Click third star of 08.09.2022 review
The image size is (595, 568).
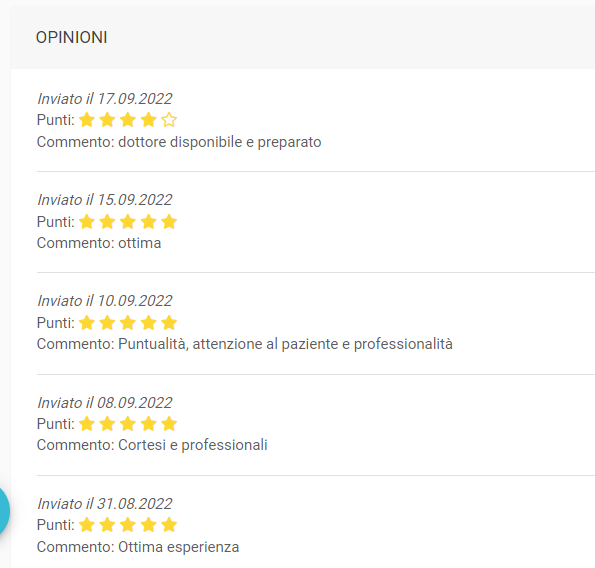tap(128, 424)
